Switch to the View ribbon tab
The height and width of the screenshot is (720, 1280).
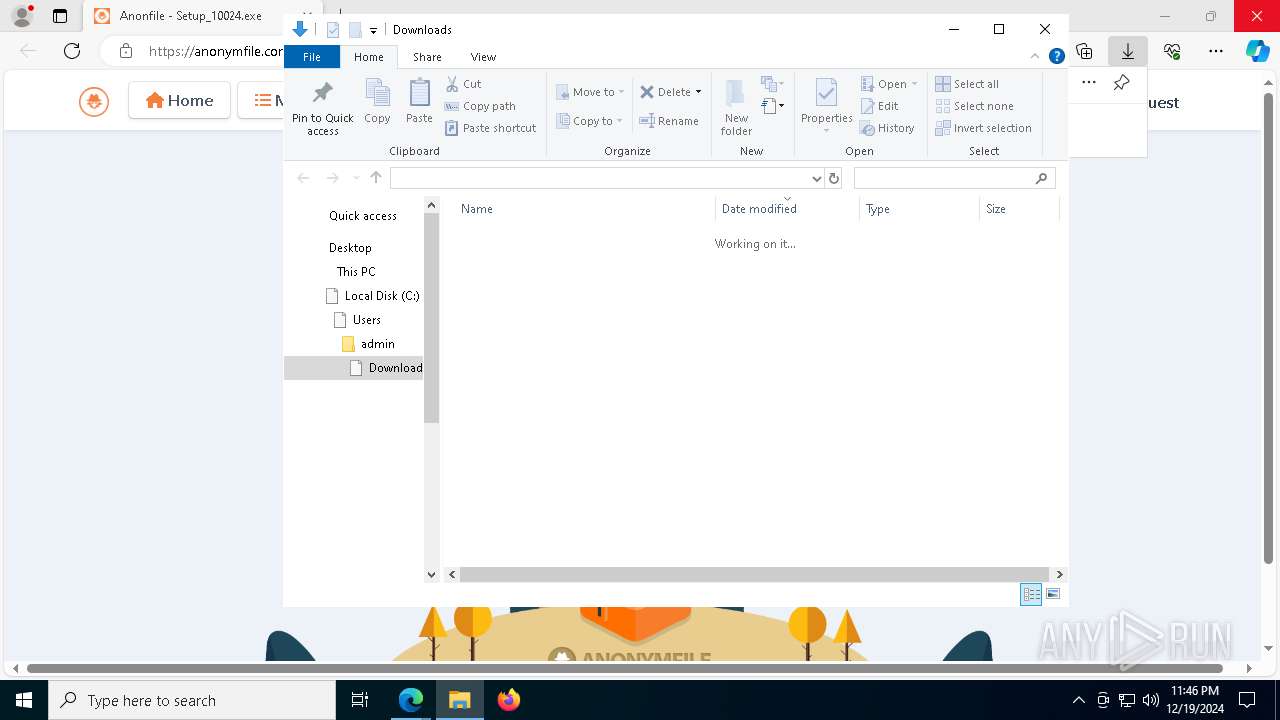(483, 57)
